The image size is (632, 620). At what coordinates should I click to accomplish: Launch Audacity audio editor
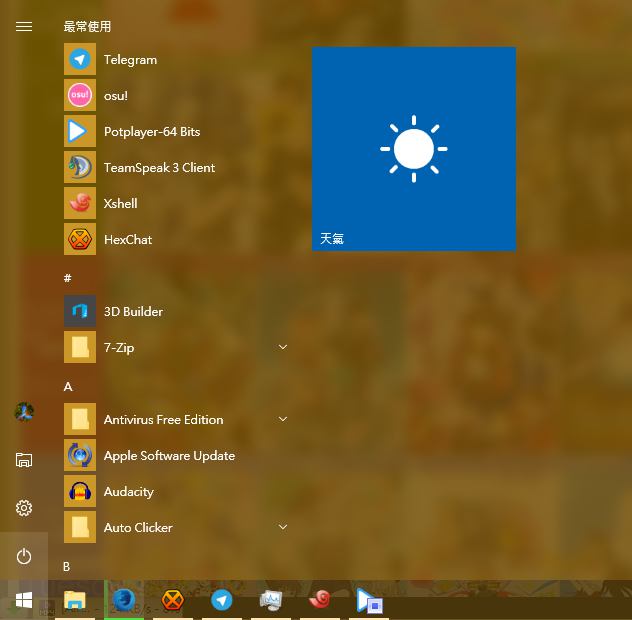pos(128,492)
